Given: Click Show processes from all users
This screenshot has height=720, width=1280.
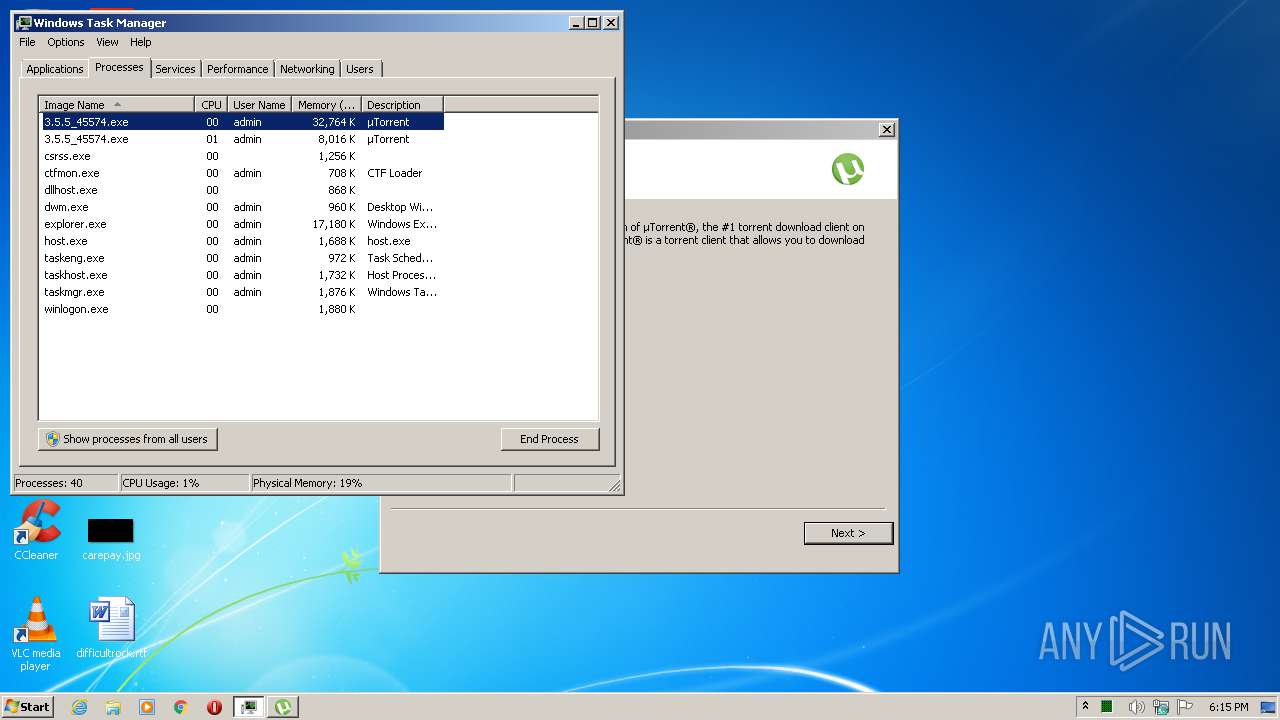Looking at the screenshot, I should tap(128, 439).
